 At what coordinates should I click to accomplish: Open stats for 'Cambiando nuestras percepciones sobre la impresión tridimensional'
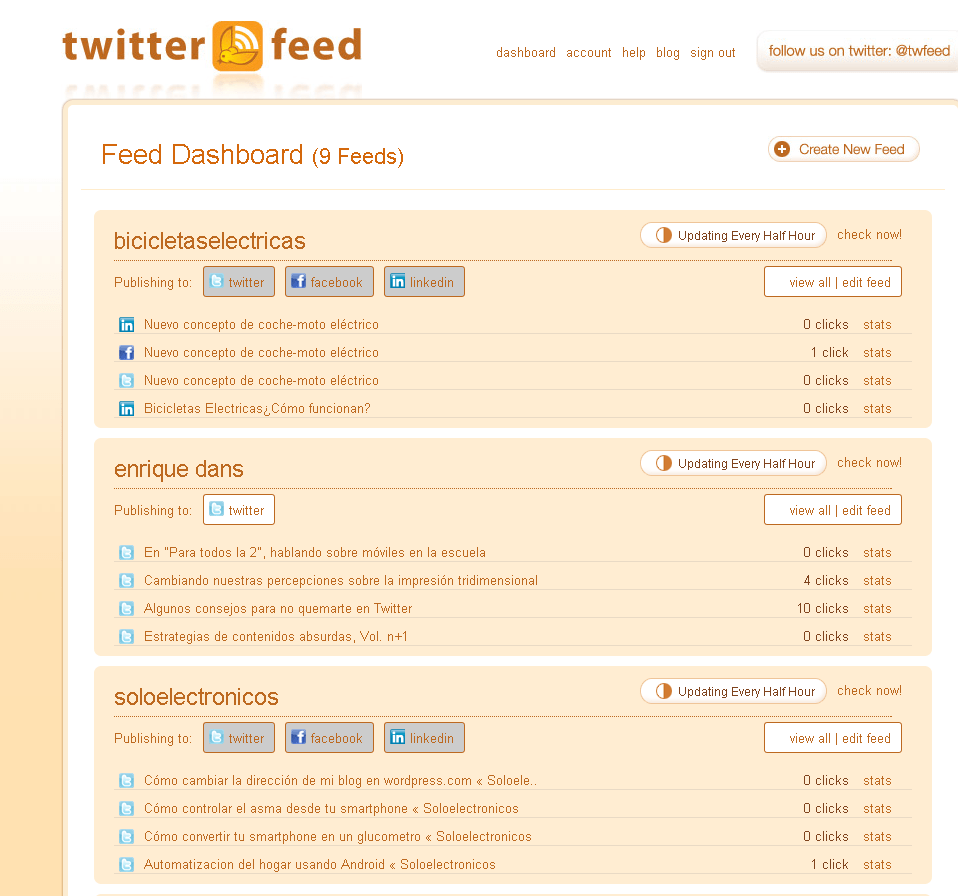point(877,580)
